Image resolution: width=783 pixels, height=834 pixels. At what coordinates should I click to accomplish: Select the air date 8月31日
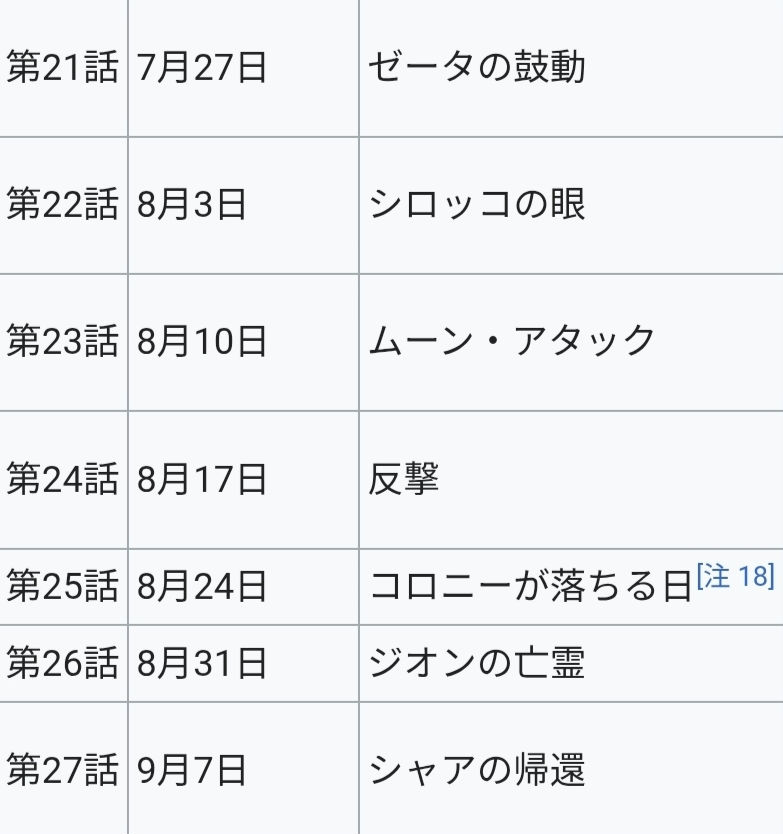pyautogui.click(x=203, y=663)
